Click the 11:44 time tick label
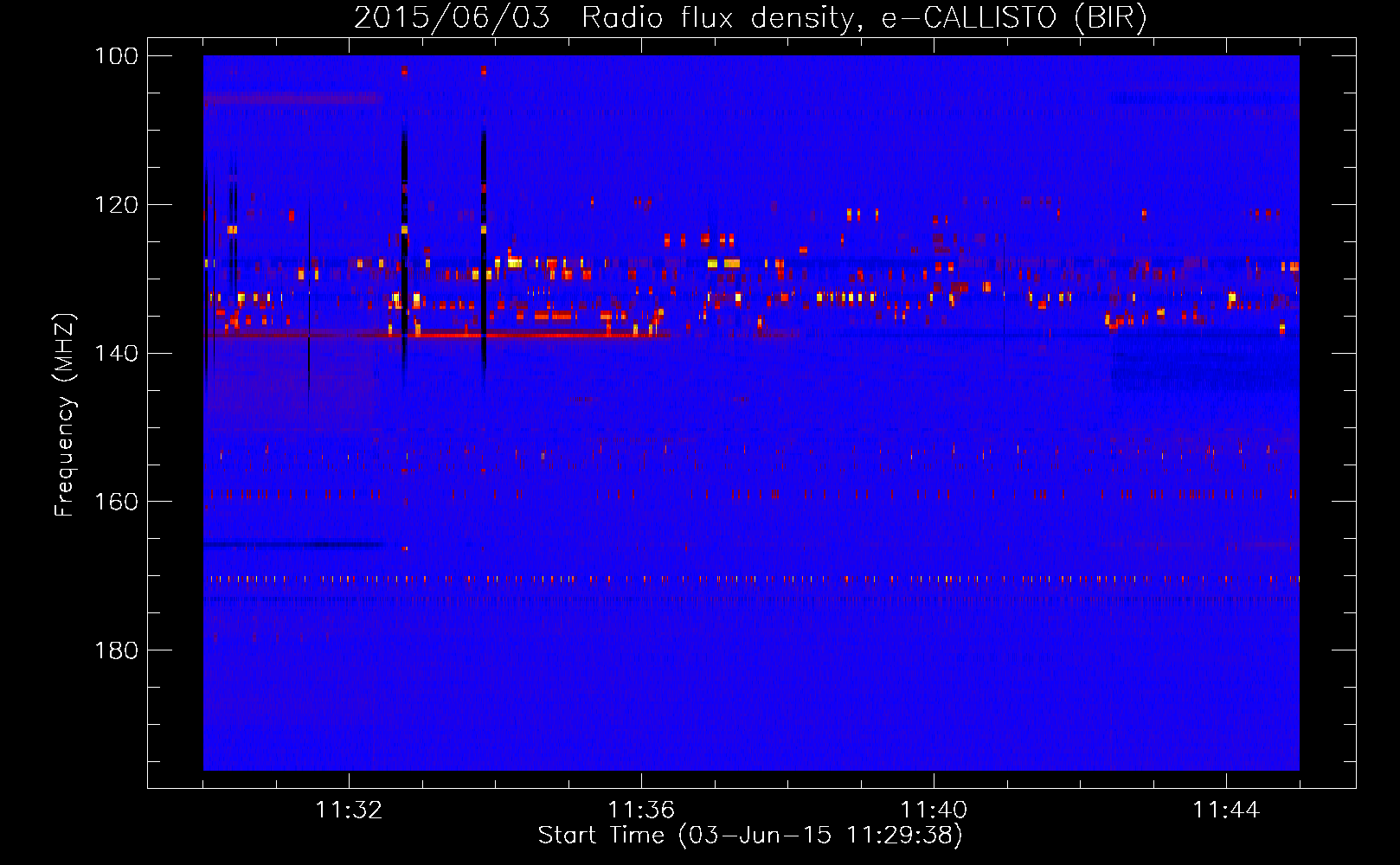 pyautogui.click(x=1226, y=810)
